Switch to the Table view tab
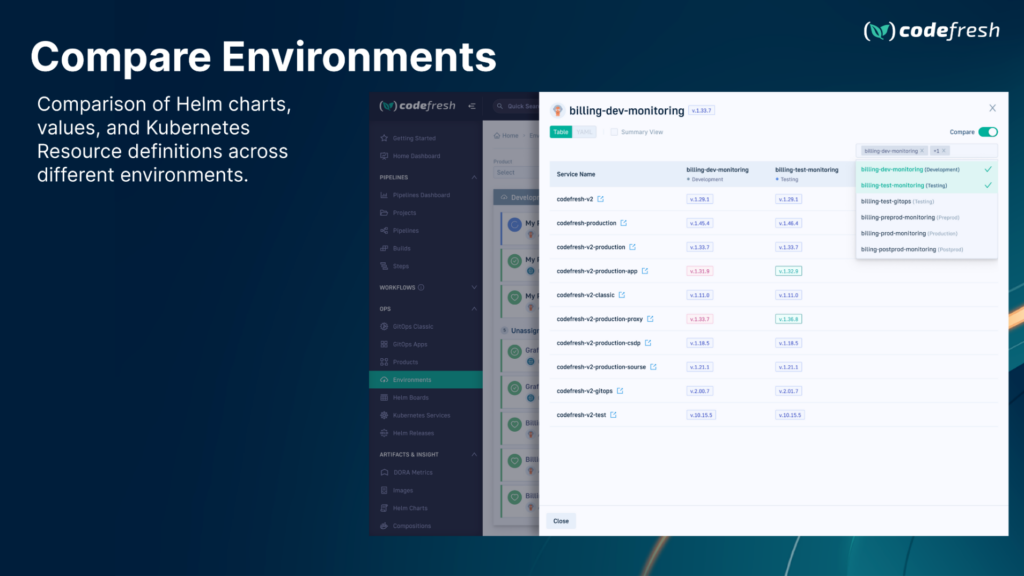Viewport: 1024px width, 576px height. coord(561,132)
